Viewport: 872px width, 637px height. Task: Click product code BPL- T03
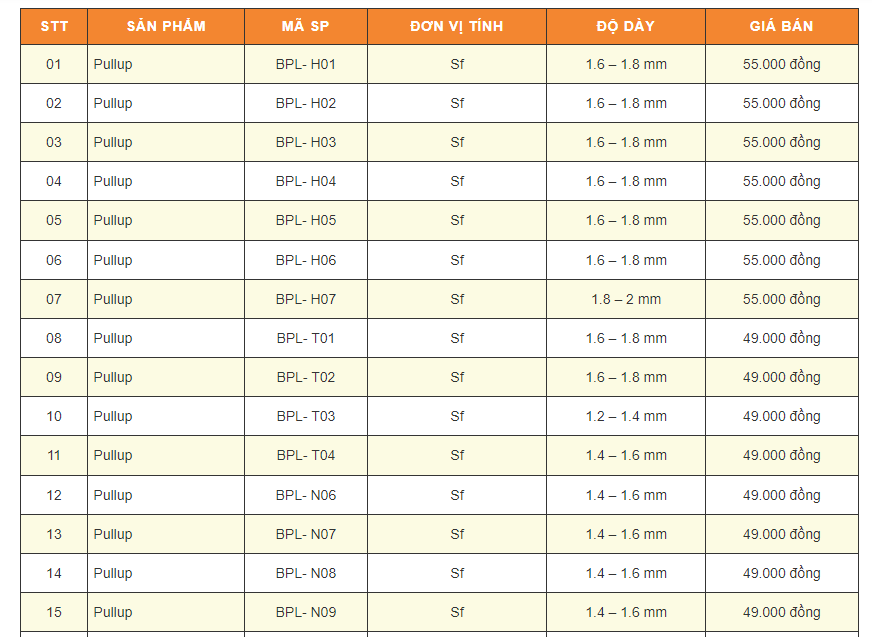(x=306, y=416)
